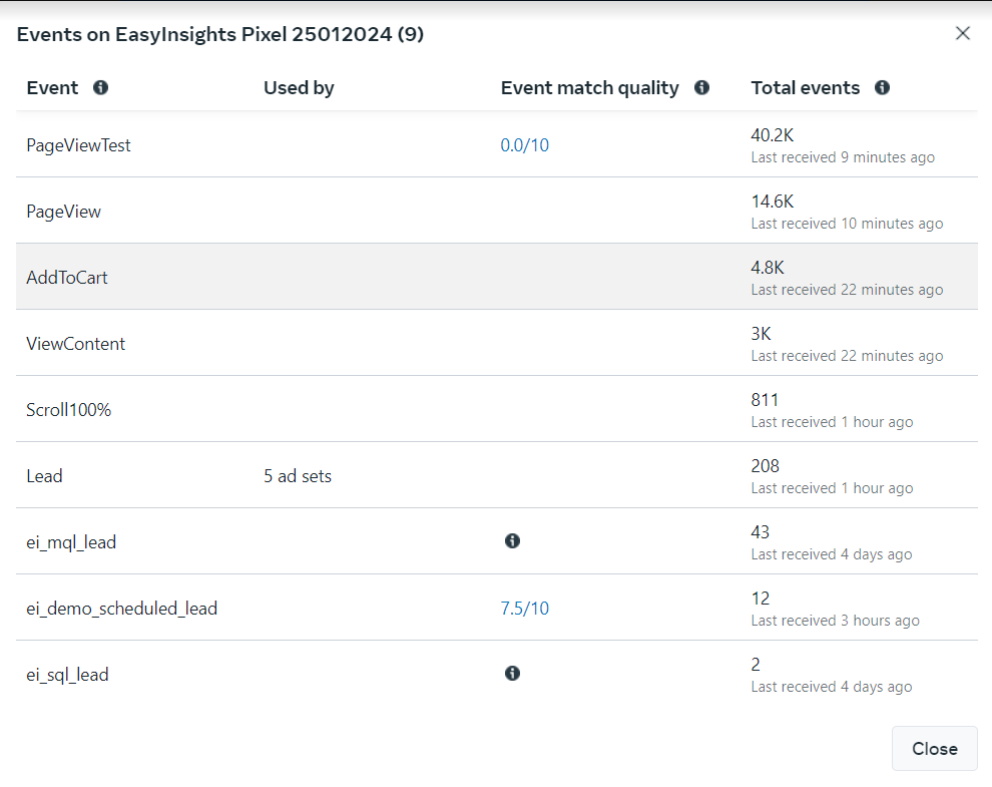Click info icon in ei_mql_lead row

[512, 541]
